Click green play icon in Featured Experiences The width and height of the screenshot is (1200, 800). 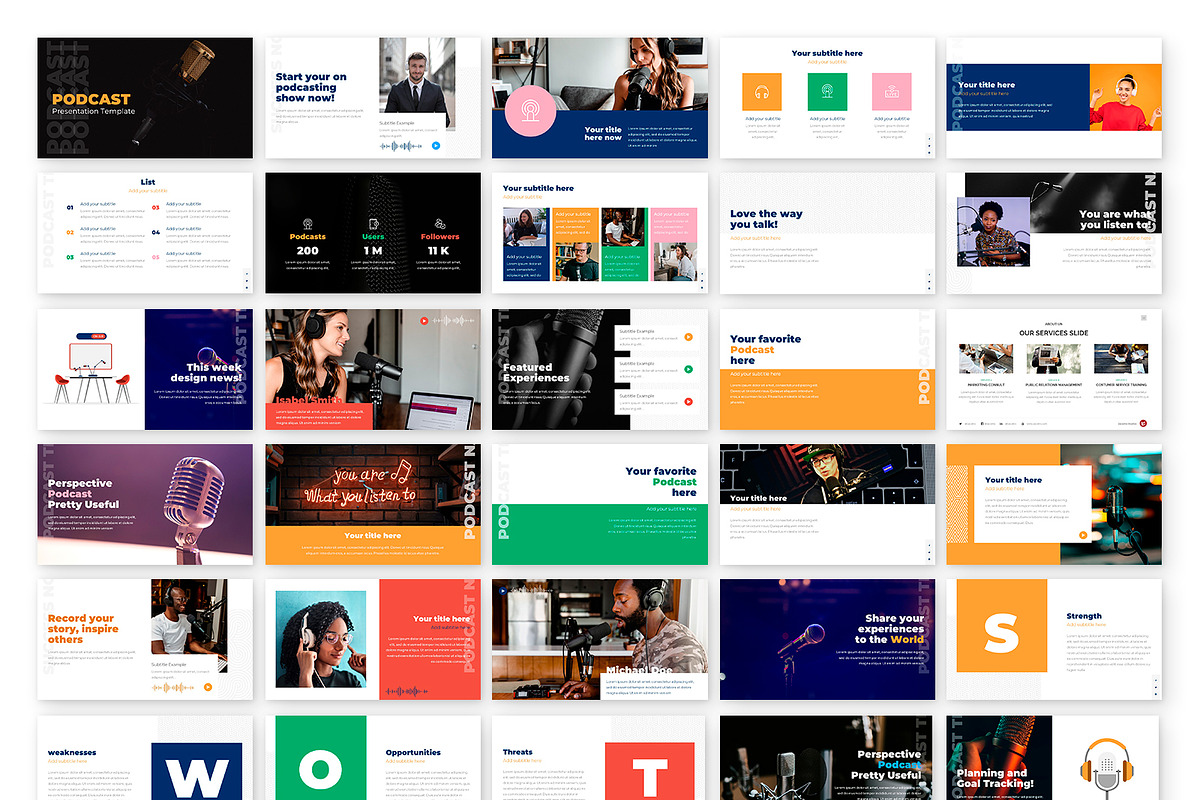pos(688,369)
